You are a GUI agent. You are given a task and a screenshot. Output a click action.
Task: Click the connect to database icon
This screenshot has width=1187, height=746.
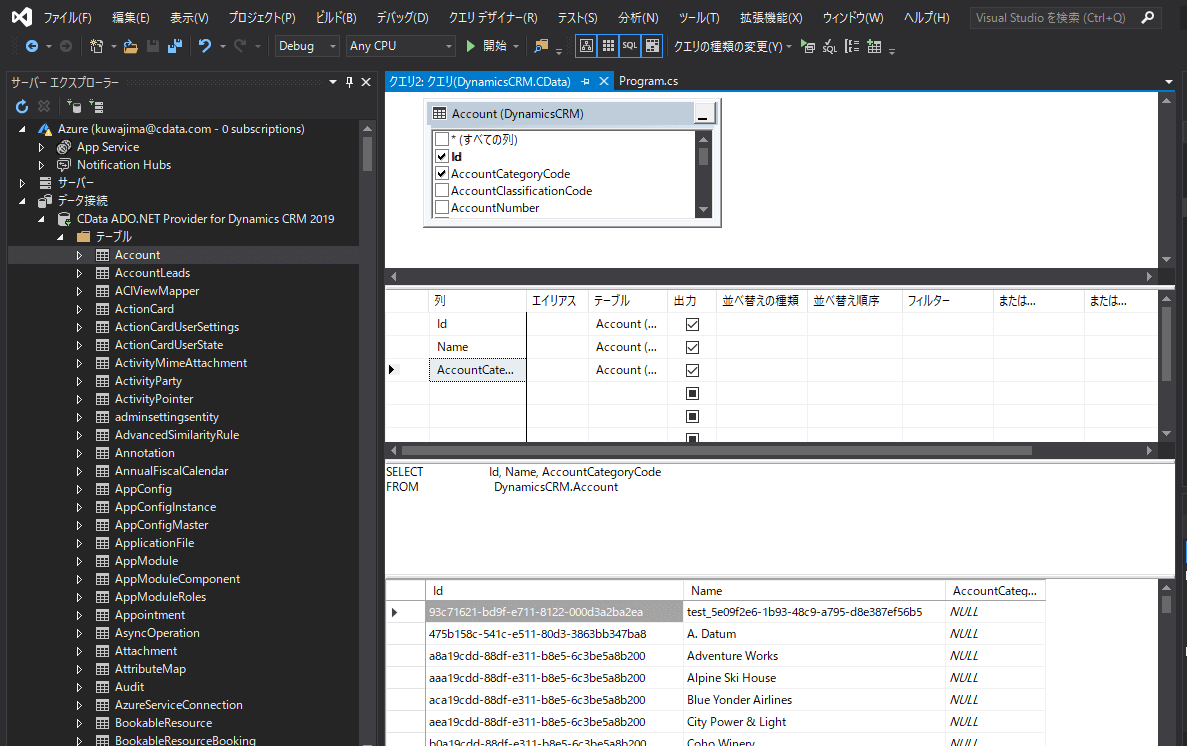point(74,106)
